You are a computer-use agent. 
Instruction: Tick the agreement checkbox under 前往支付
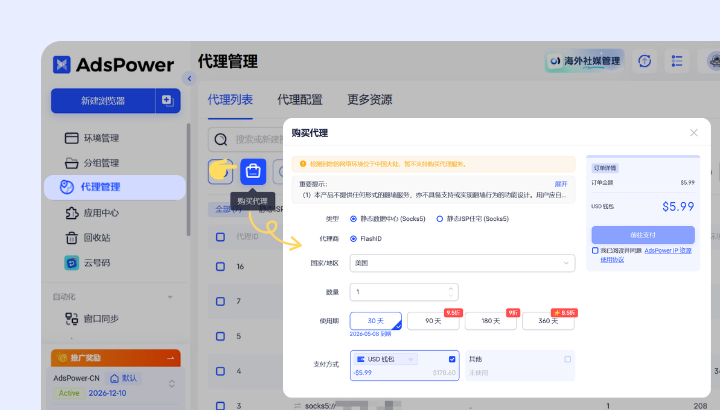(x=595, y=251)
